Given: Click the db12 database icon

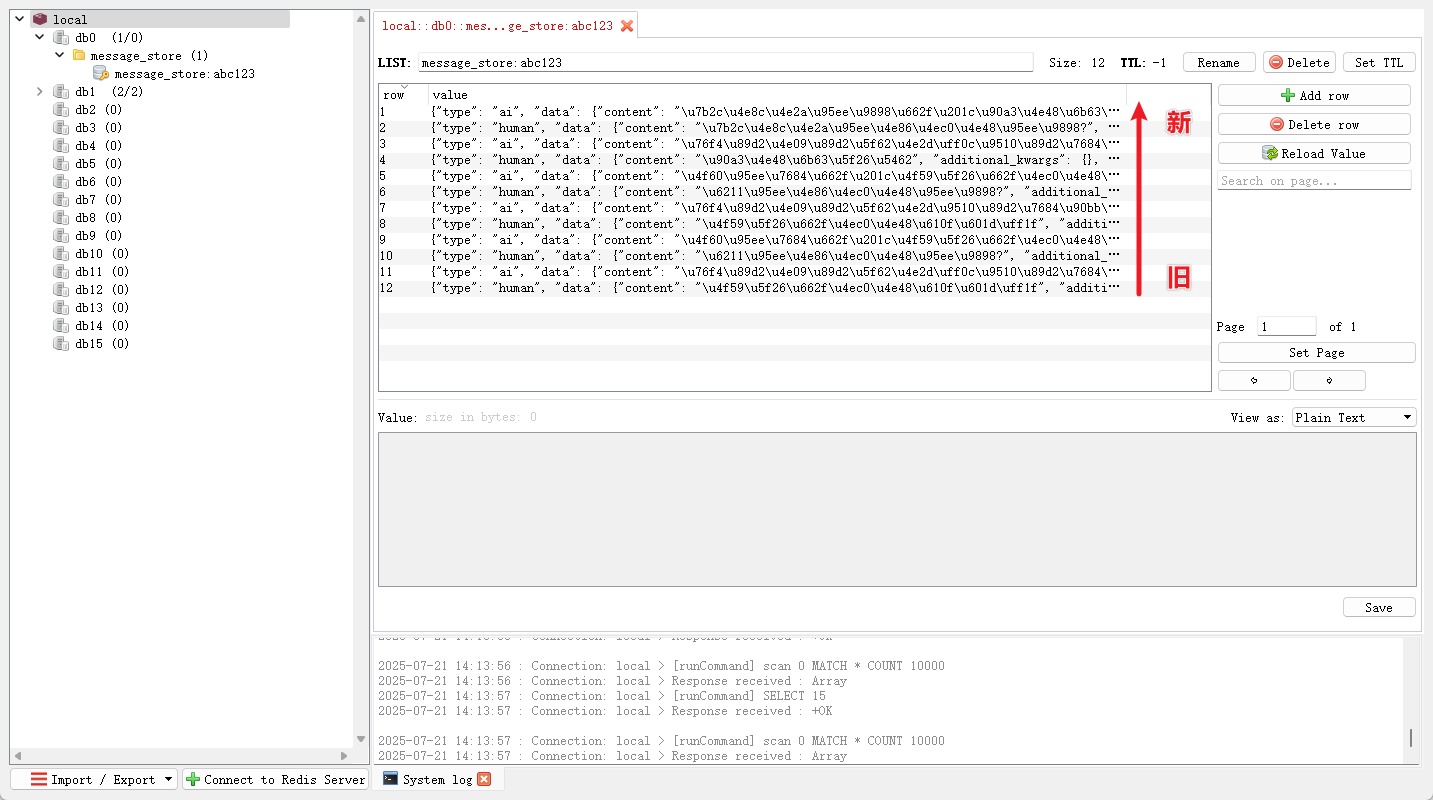Looking at the screenshot, I should [x=61, y=289].
